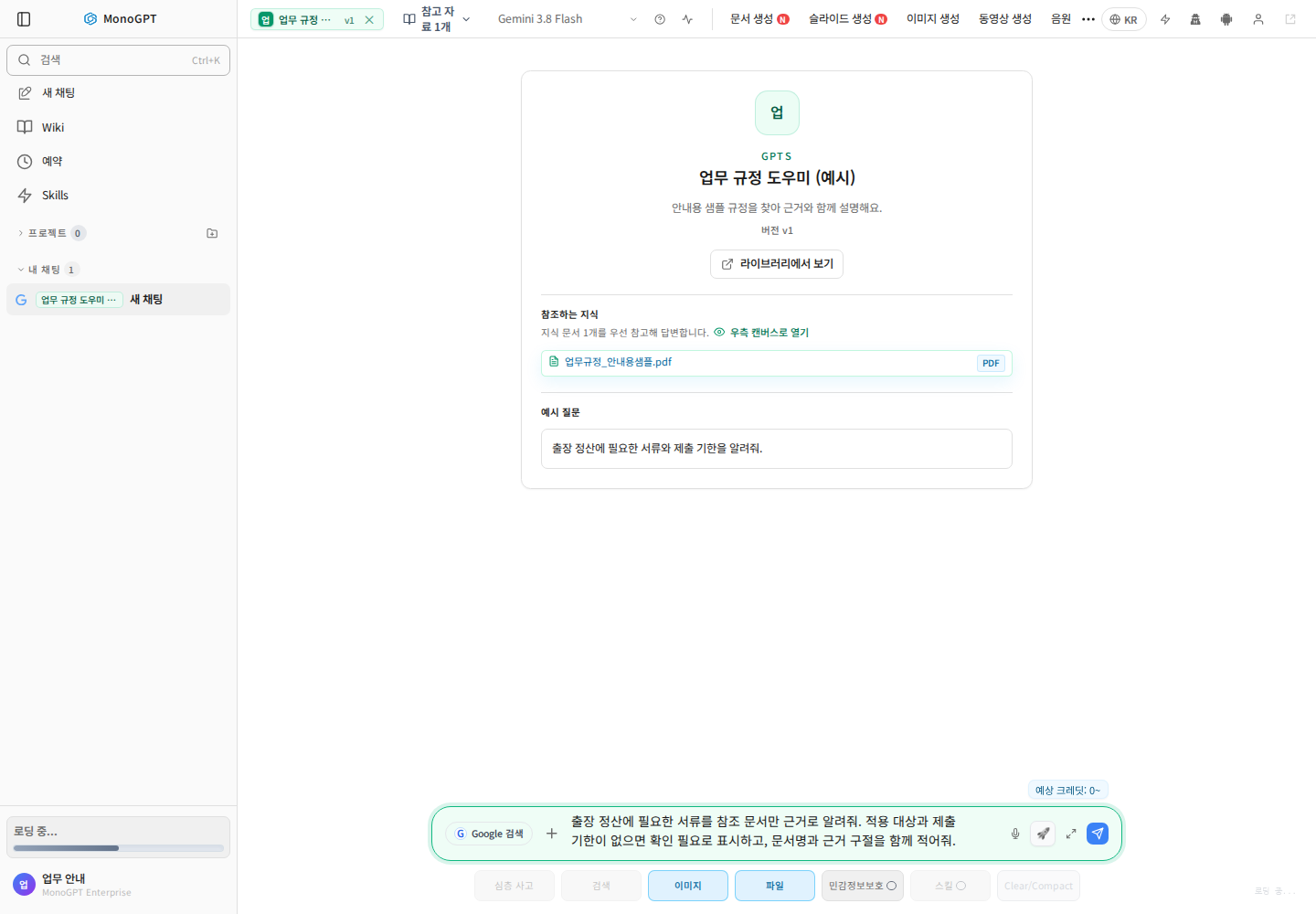Click the rocket icon in the prompt box
The height and width of the screenshot is (914, 1316).
(1043, 834)
